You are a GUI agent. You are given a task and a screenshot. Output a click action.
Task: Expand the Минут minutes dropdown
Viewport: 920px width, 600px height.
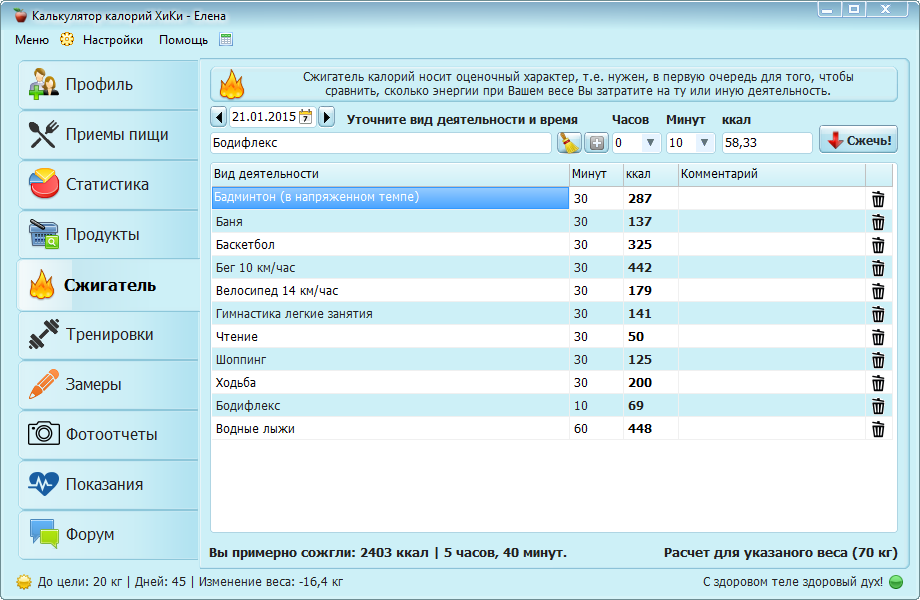(x=704, y=143)
